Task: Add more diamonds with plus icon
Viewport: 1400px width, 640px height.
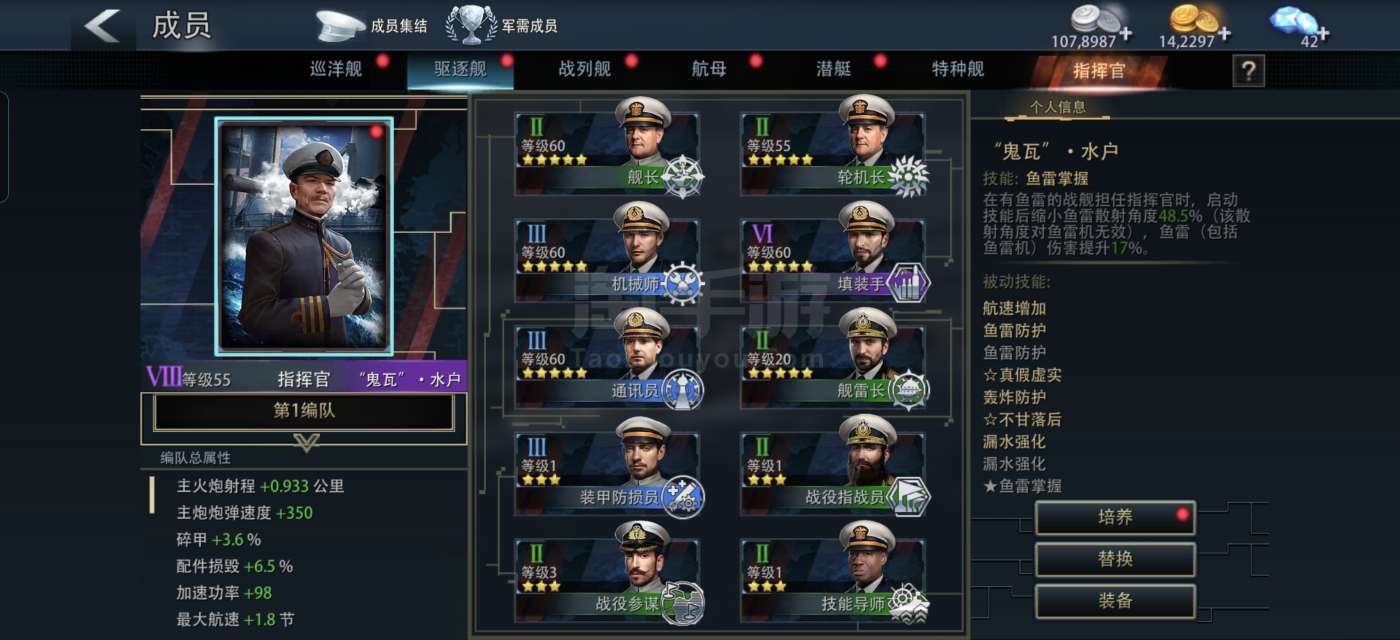Action: tap(1323, 34)
